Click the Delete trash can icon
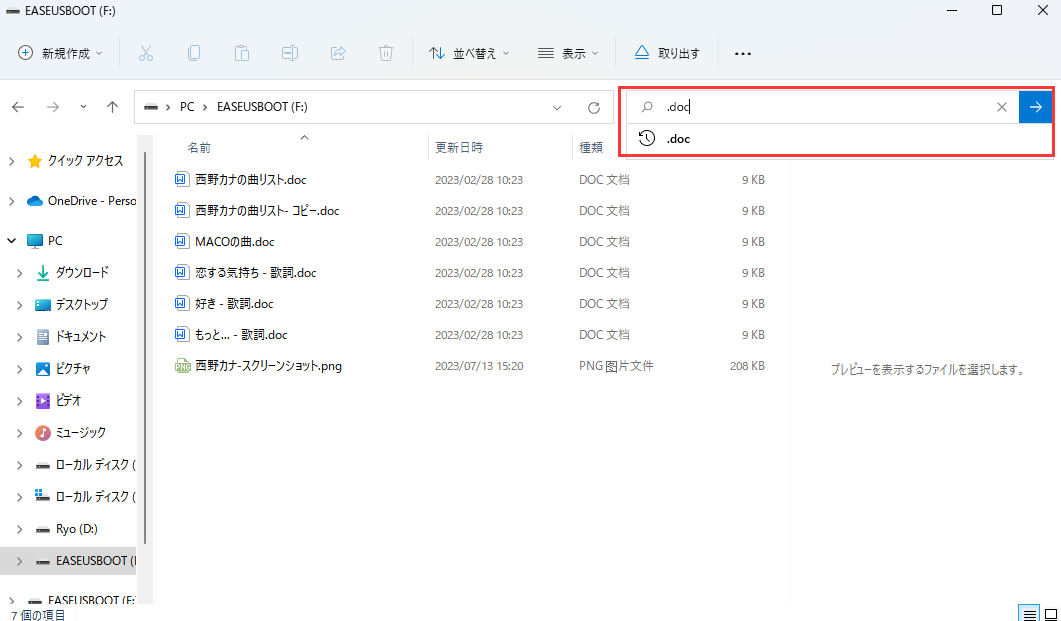Viewport: 1061px width, 621px height. pyautogui.click(x=386, y=53)
